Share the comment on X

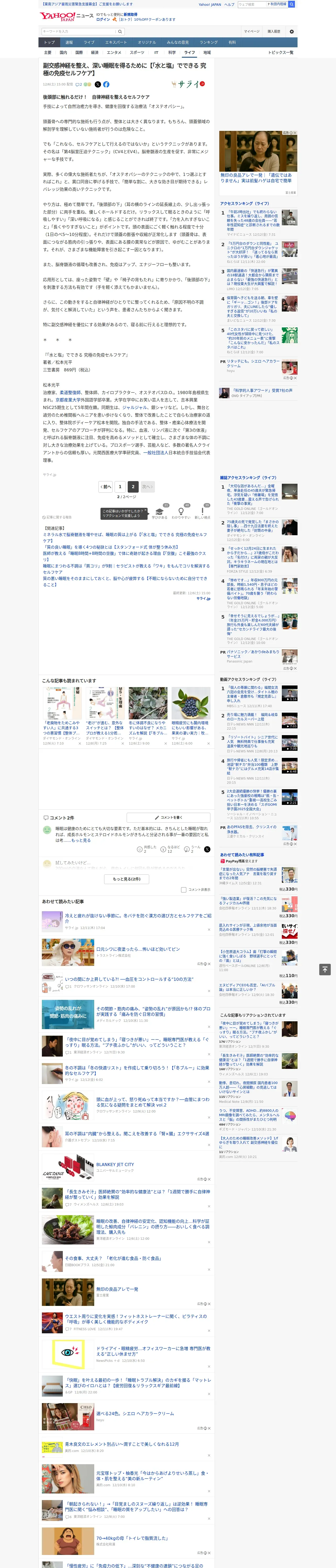tap(207, 849)
